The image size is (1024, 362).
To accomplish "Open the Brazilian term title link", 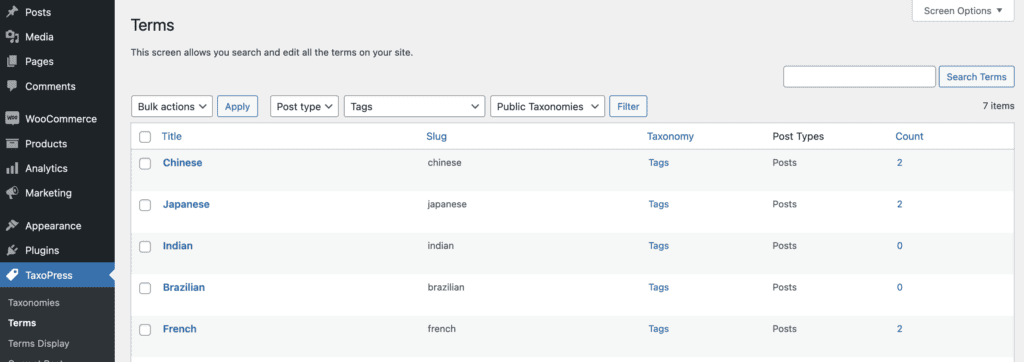I will [184, 288].
